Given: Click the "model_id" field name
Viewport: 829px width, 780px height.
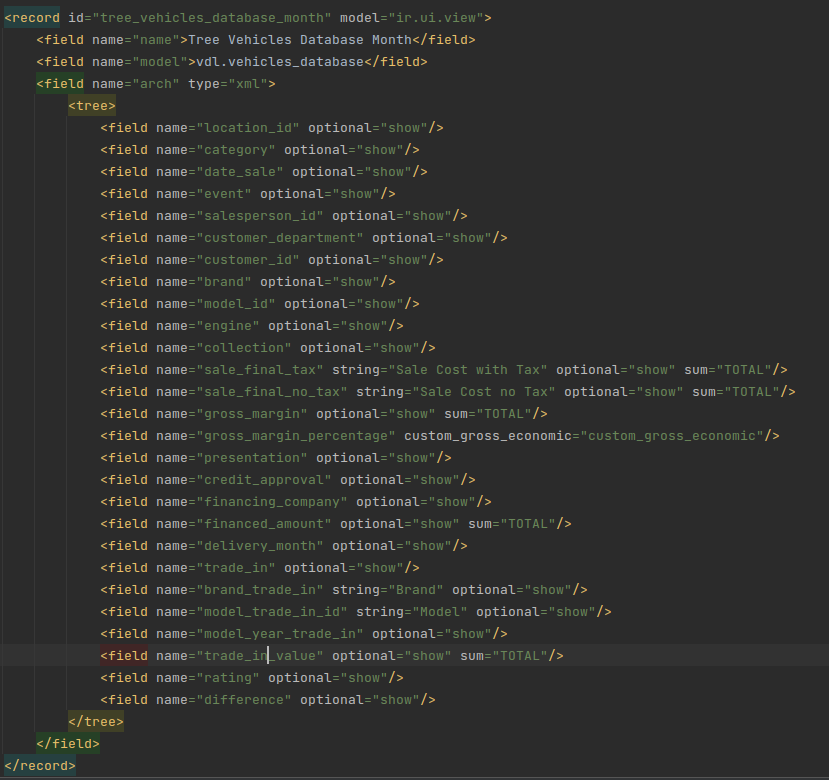Looking at the screenshot, I should tap(236, 304).
